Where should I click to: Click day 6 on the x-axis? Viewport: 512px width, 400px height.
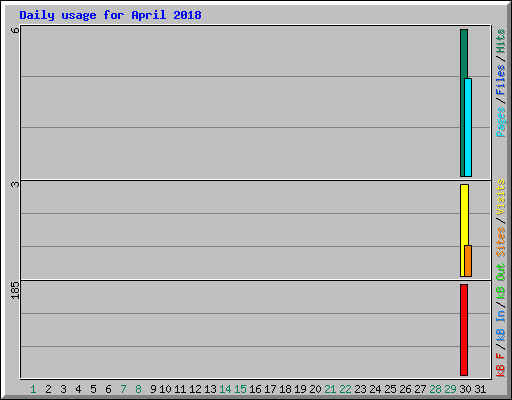click(x=108, y=389)
